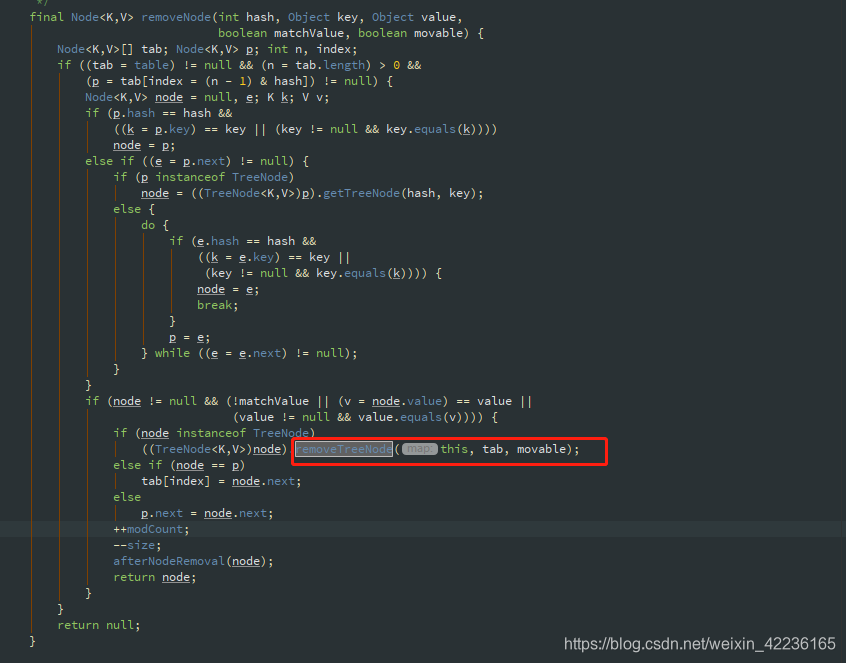This screenshot has width=846, height=663.
Task: Click 'p.hash == hash &&' condition
Action: [x=172, y=113]
